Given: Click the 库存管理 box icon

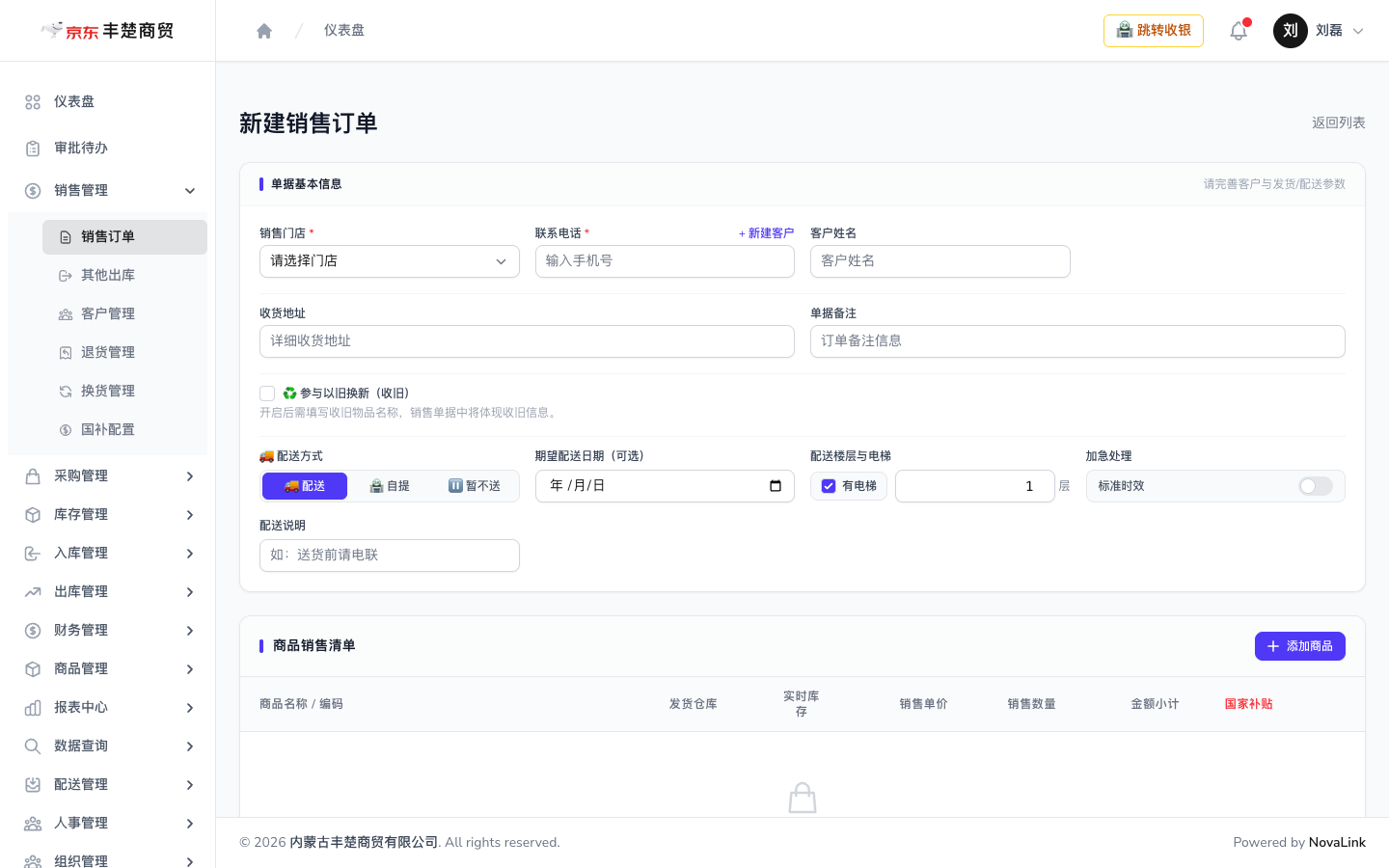Looking at the screenshot, I should (x=33, y=515).
